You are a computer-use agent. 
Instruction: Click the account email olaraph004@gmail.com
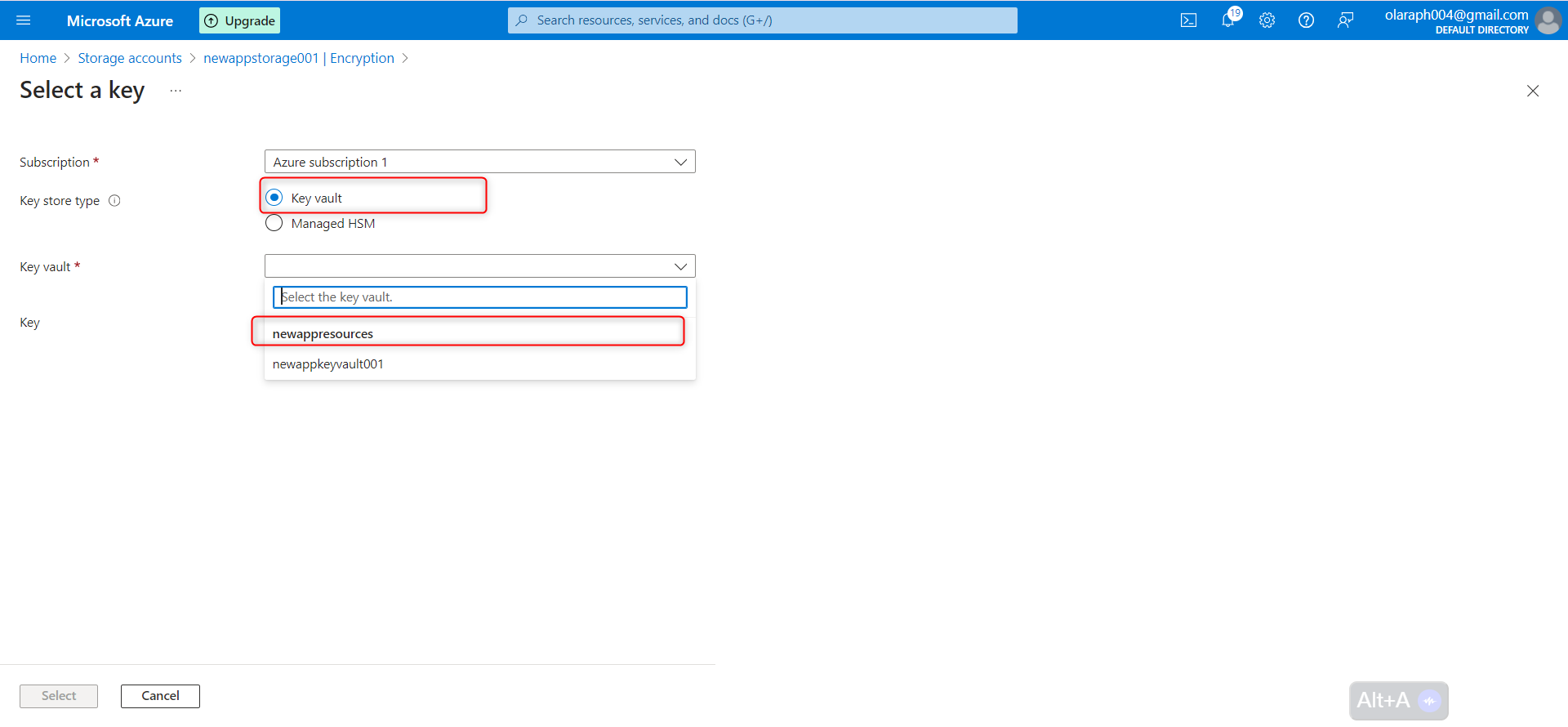(1456, 15)
